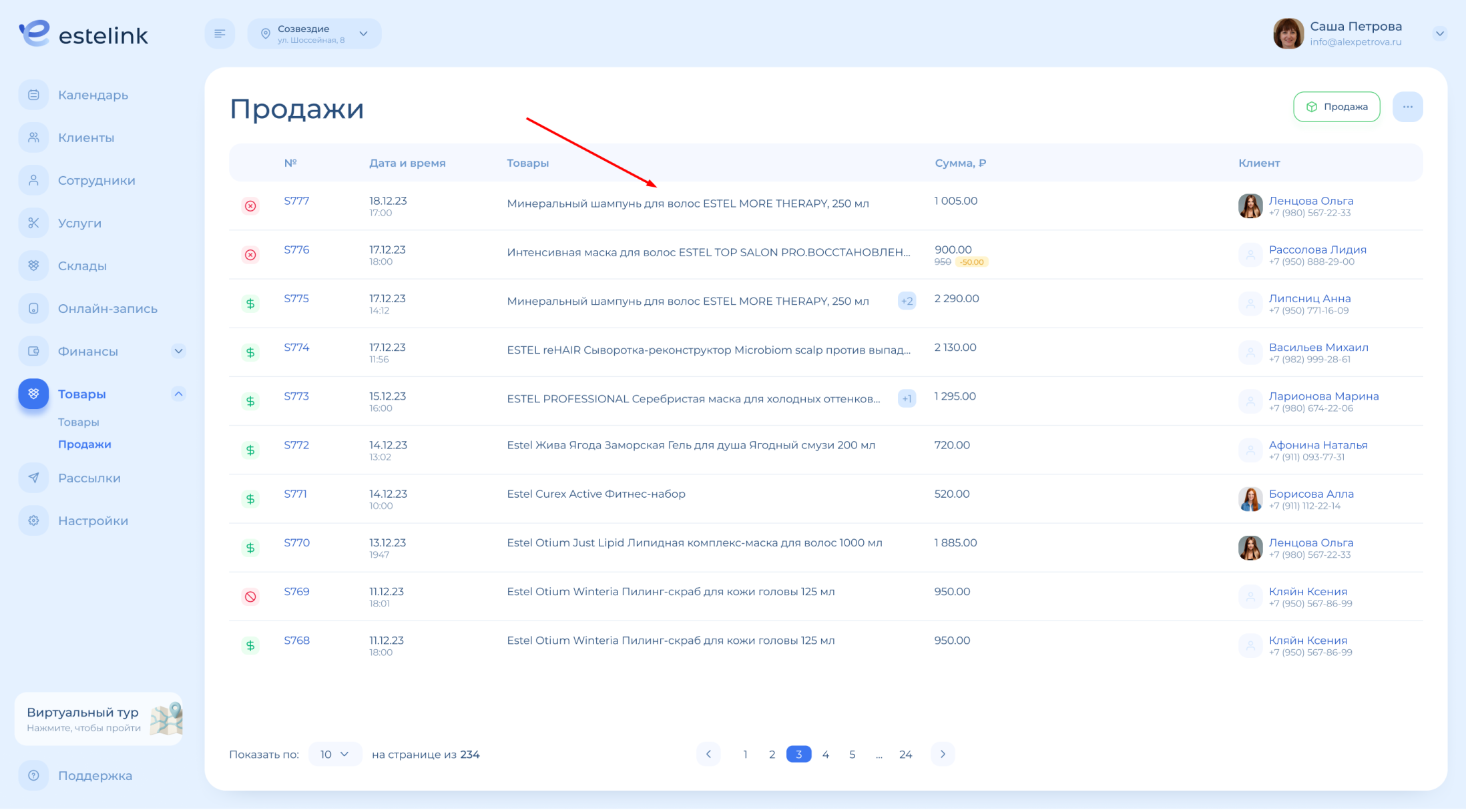Click the paid dollar icon of S772
The height and width of the screenshot is (812, 1466).
point(250,450)
